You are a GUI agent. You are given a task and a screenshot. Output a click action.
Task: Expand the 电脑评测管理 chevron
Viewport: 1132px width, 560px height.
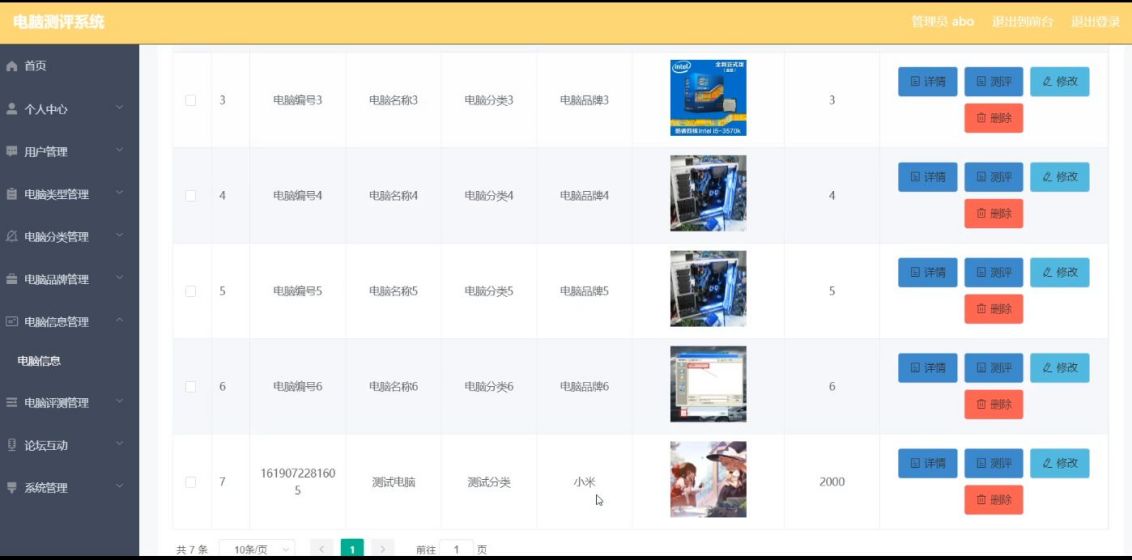pyautogui.click(x=120, y=402)
